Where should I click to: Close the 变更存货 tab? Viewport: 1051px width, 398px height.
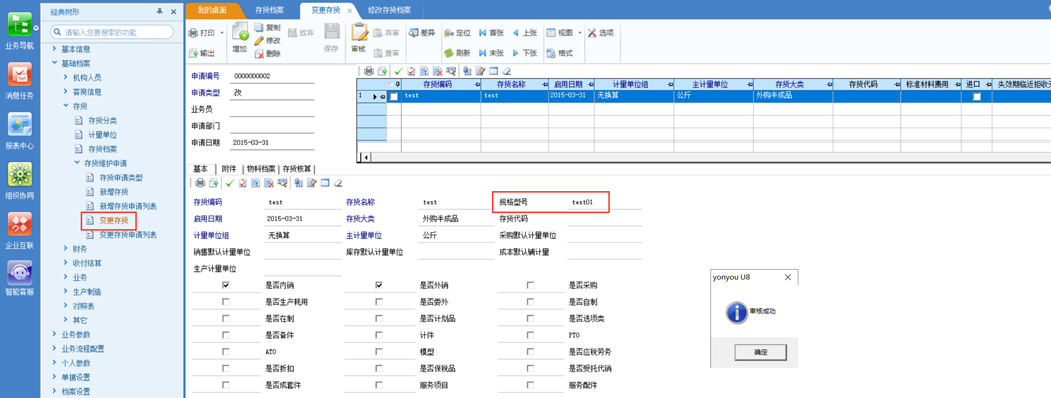click(349, 11)
